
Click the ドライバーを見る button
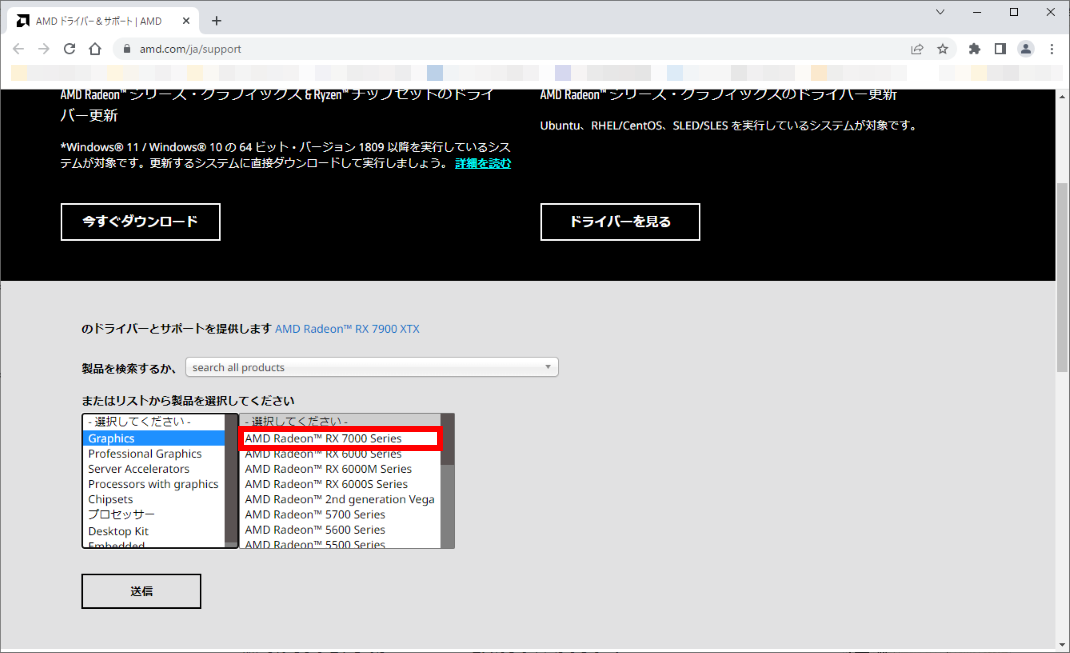[620, 222]
